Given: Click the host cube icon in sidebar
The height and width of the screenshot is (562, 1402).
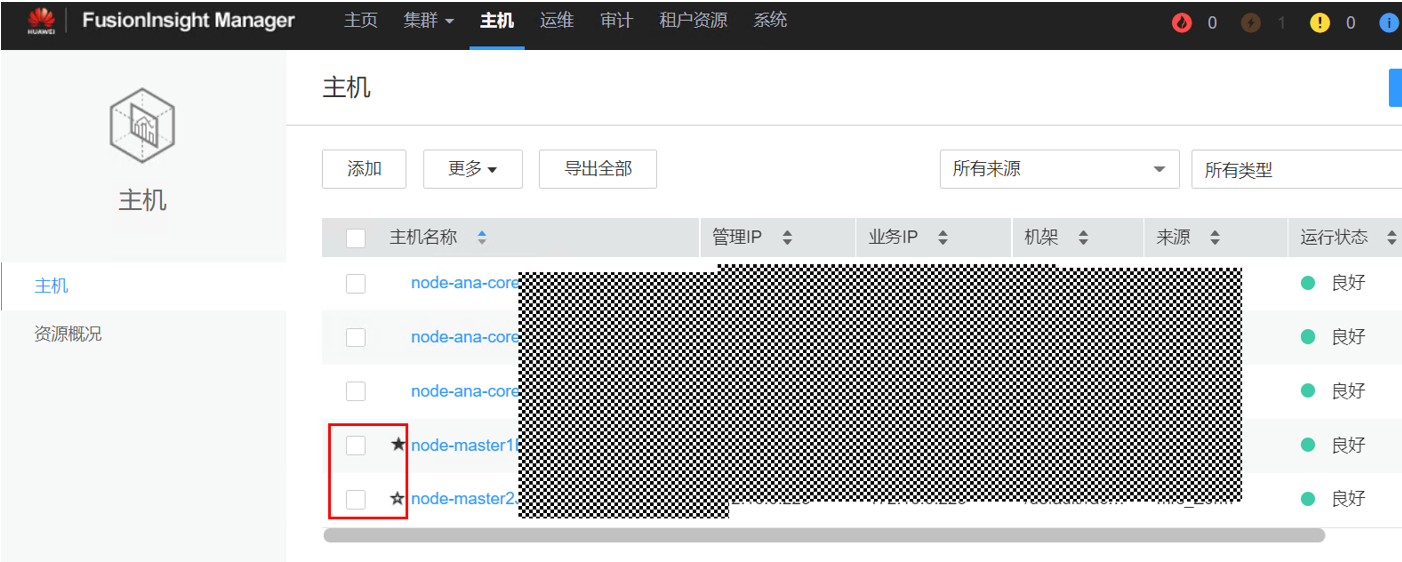Looking at the screenshot, I should tap(142, 124).
